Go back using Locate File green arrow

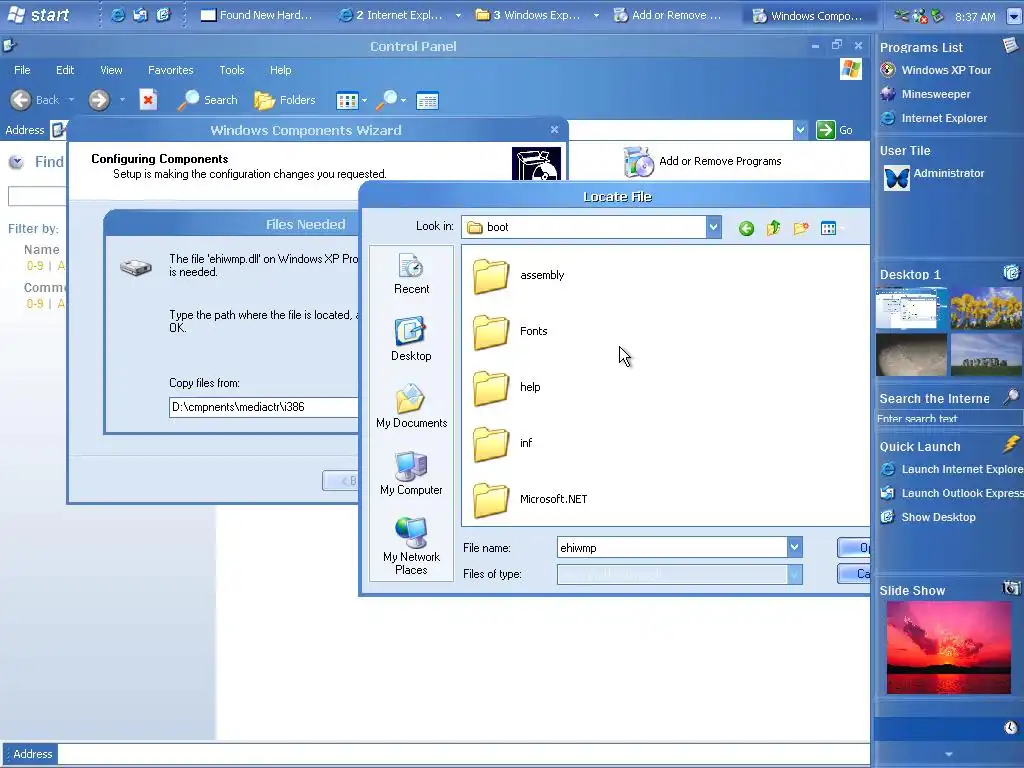tap(746, 228)
